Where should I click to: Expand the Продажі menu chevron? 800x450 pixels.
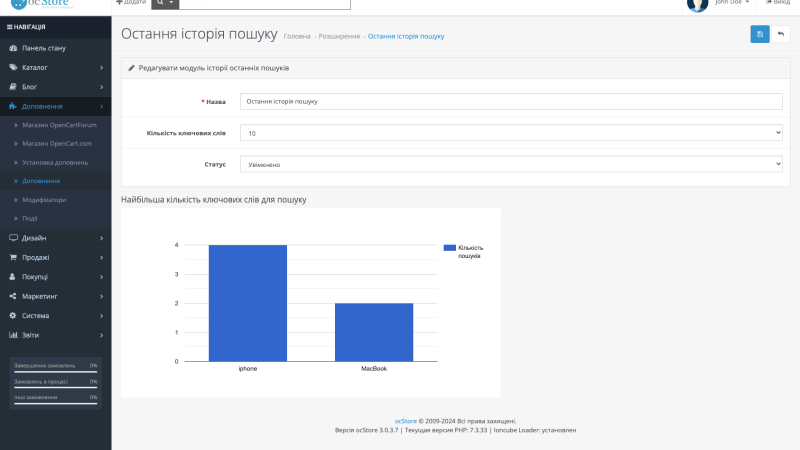click(102, 257)
